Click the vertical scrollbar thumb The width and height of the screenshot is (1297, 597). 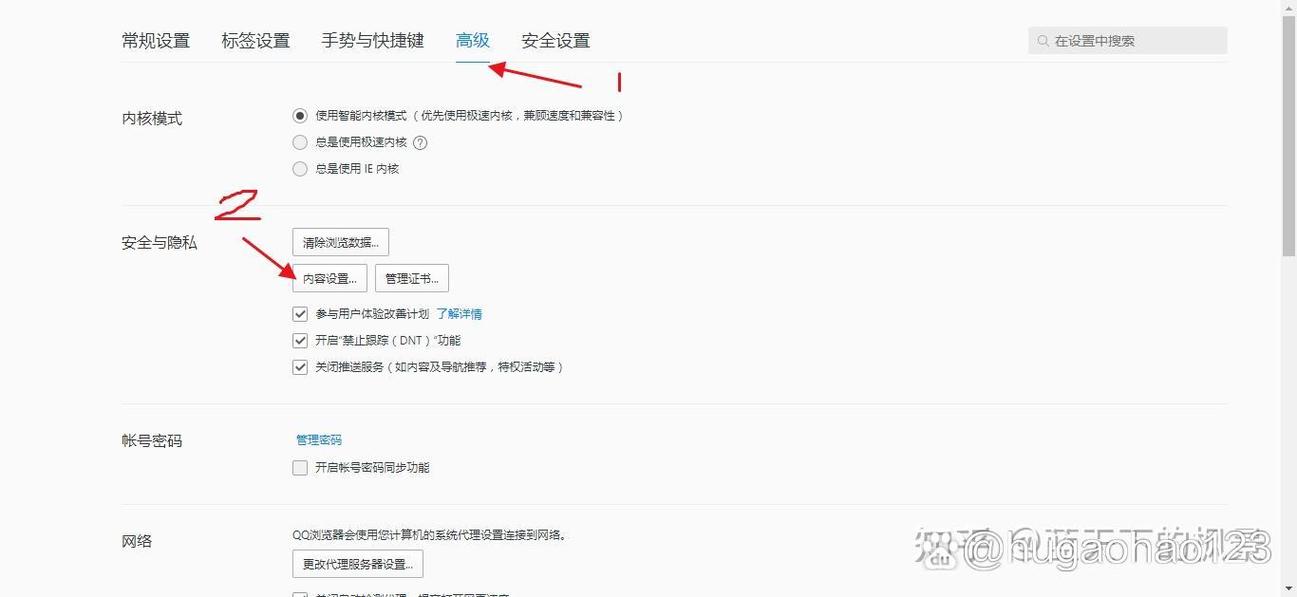click(x=1289, y=135)
